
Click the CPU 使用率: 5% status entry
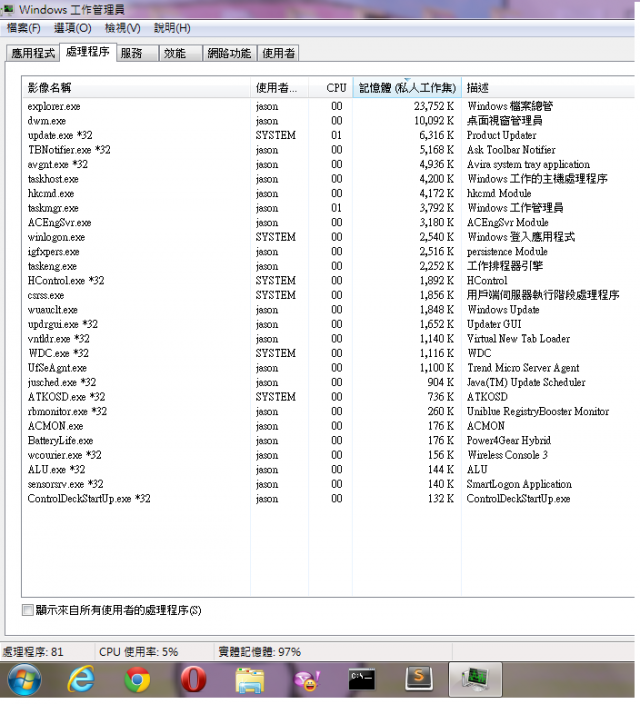pyautogui.click(x=139, y=652)
